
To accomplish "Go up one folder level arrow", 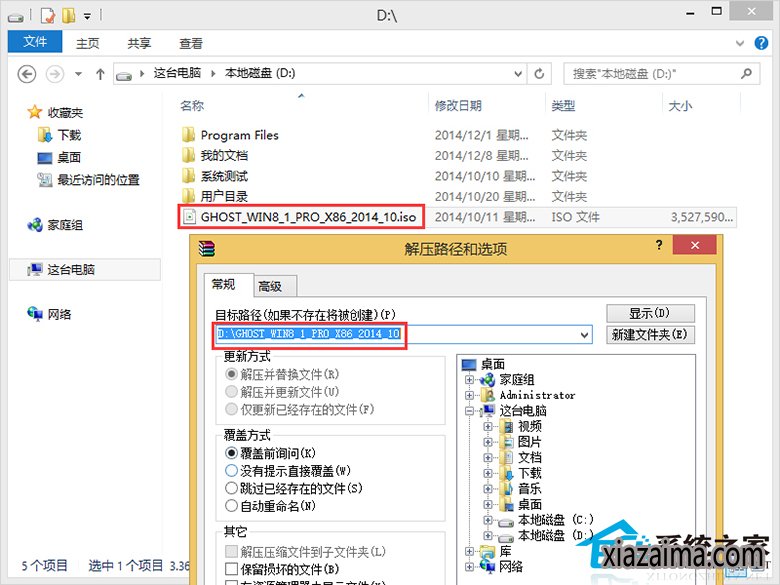I will coord(100,74).
